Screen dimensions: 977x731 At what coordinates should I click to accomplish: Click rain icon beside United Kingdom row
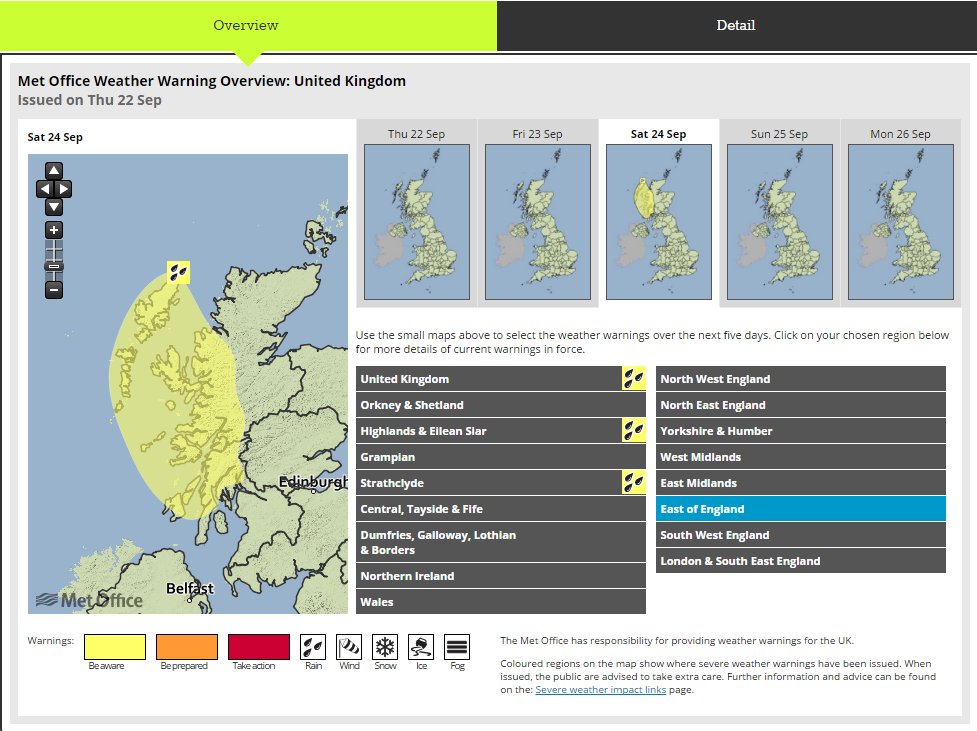[634, 378]
